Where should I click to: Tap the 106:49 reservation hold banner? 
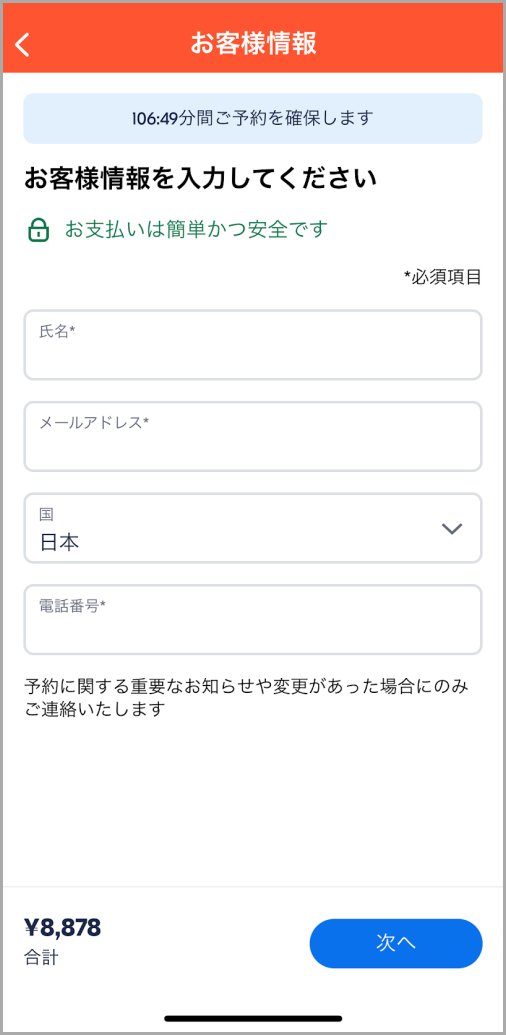tap(253, 118)
